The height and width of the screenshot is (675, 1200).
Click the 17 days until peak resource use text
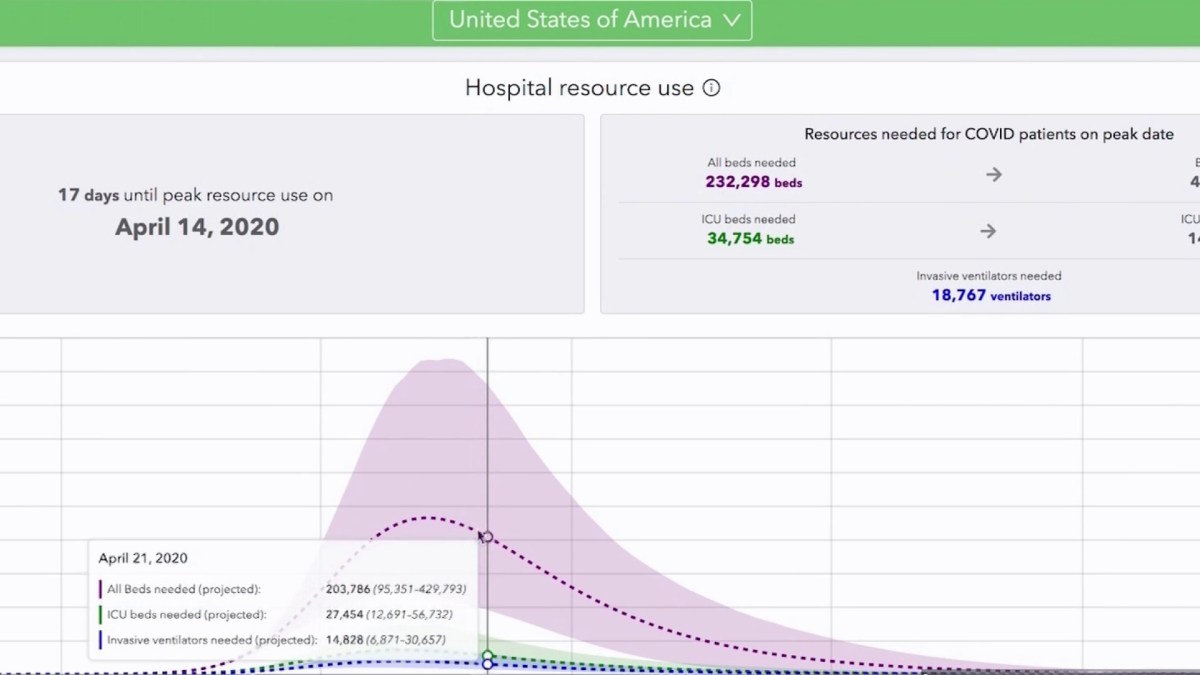[195, 195]
